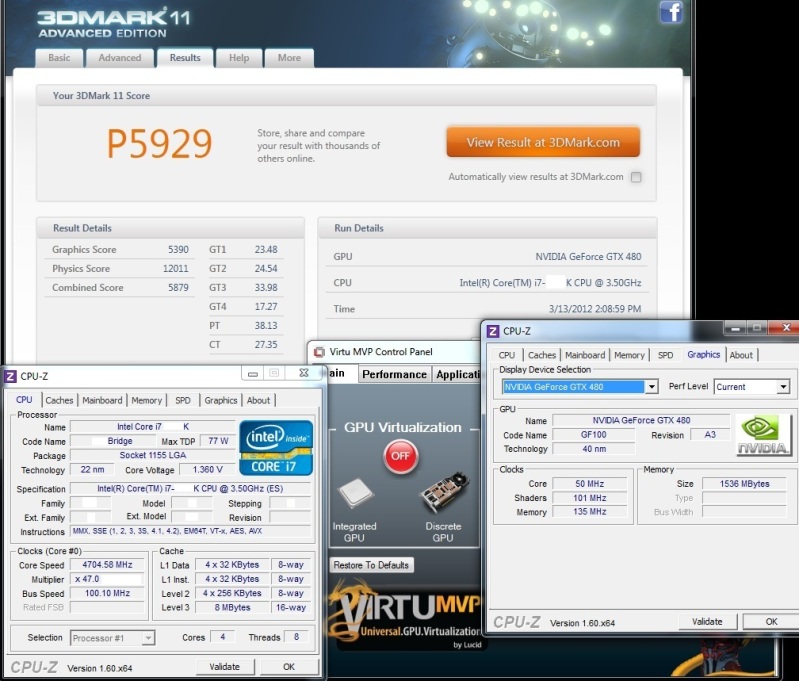The width and height of the screenshot is (799, 681).
Task: Click the Graphics Score value 5390
Action: [178, 250]
